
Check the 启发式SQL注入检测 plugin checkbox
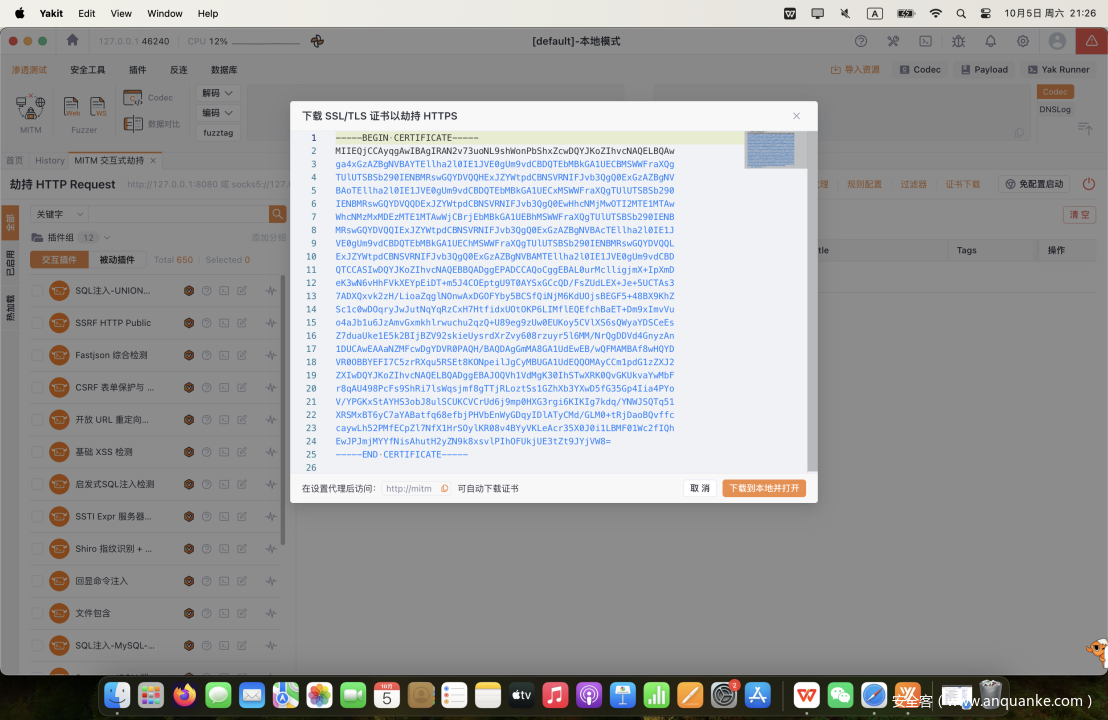pos(37,484)
